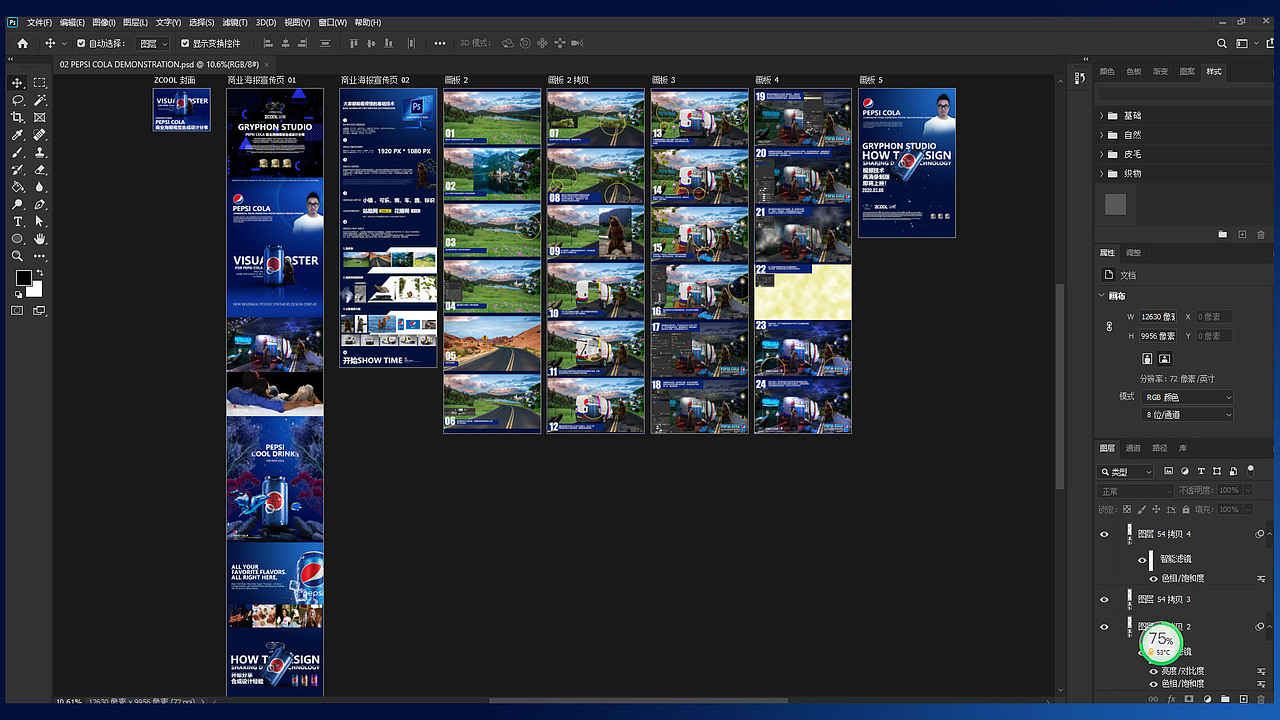Select the Pen tool
This screenshot has height=720, width=1280.
click(40, 204)
